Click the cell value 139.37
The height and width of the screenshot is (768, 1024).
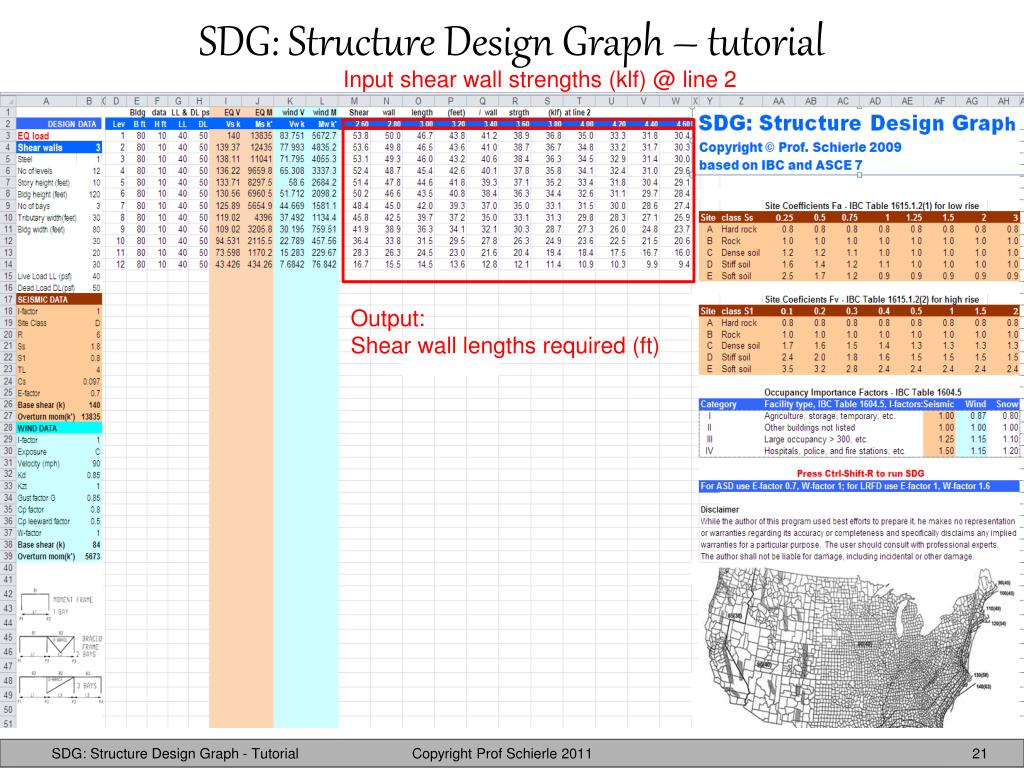(228, 148)
